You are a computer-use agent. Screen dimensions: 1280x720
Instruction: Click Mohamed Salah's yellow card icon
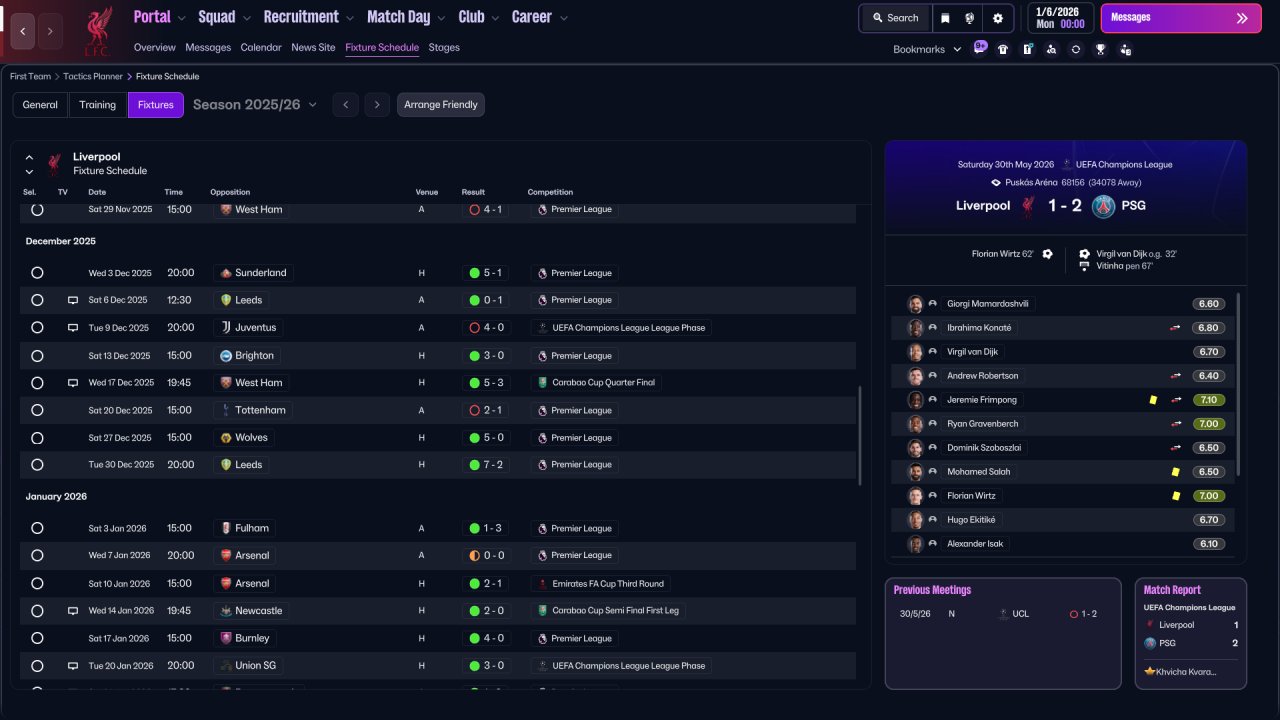tap(1176, 472)
